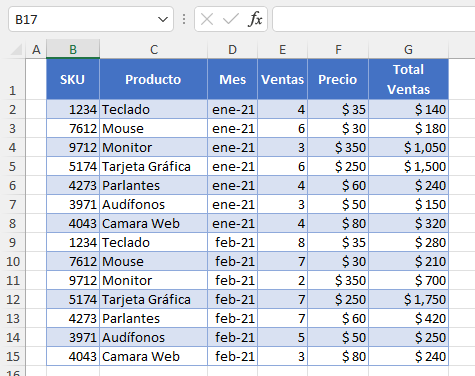Select row 5 header

(x=13, y=166)
